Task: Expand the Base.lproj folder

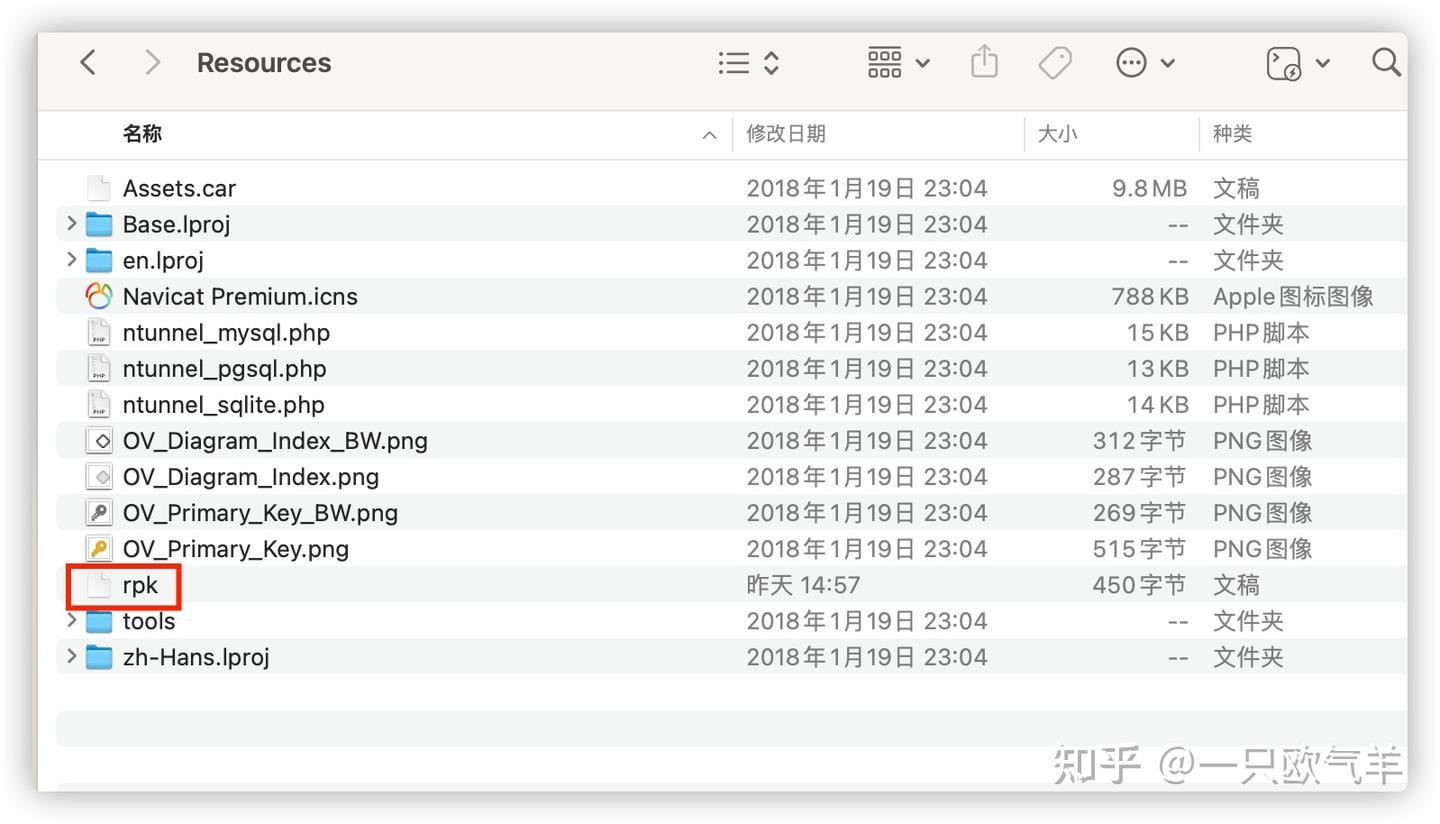Action: 70,224
